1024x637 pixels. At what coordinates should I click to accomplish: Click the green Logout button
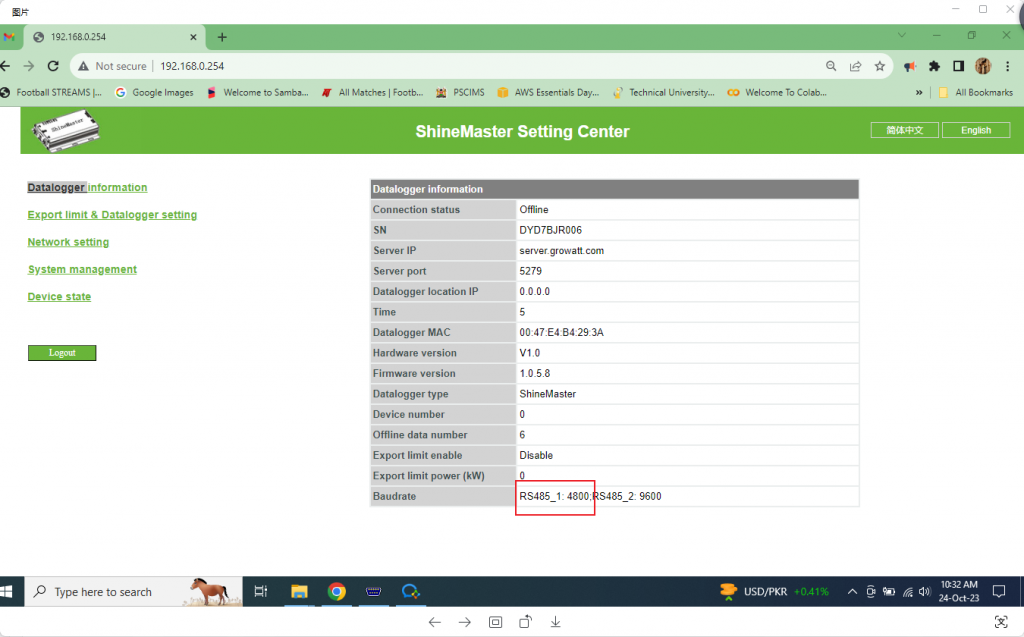(62, 353)
